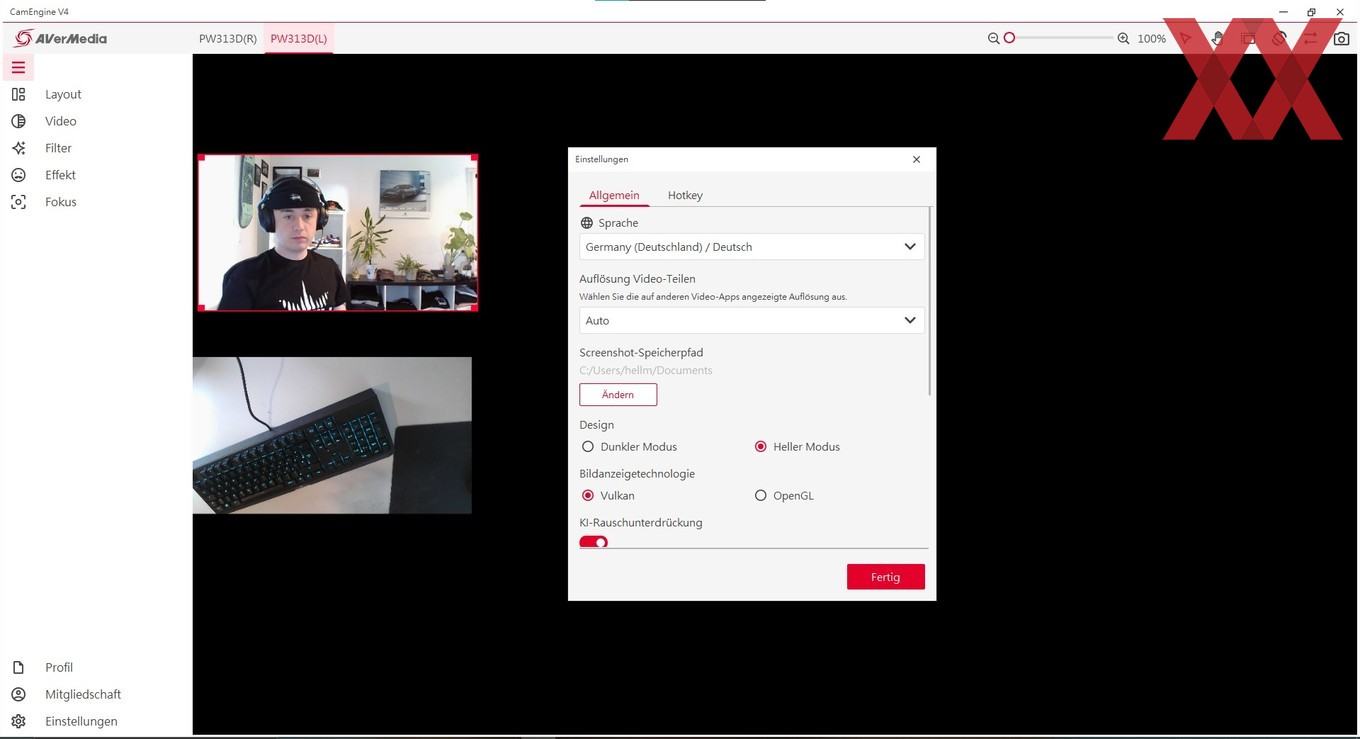Image resolution: width=1360 pixels, height=739 pixels.
Task: Choose the Vulkan display technology
Action: [588, 496]
